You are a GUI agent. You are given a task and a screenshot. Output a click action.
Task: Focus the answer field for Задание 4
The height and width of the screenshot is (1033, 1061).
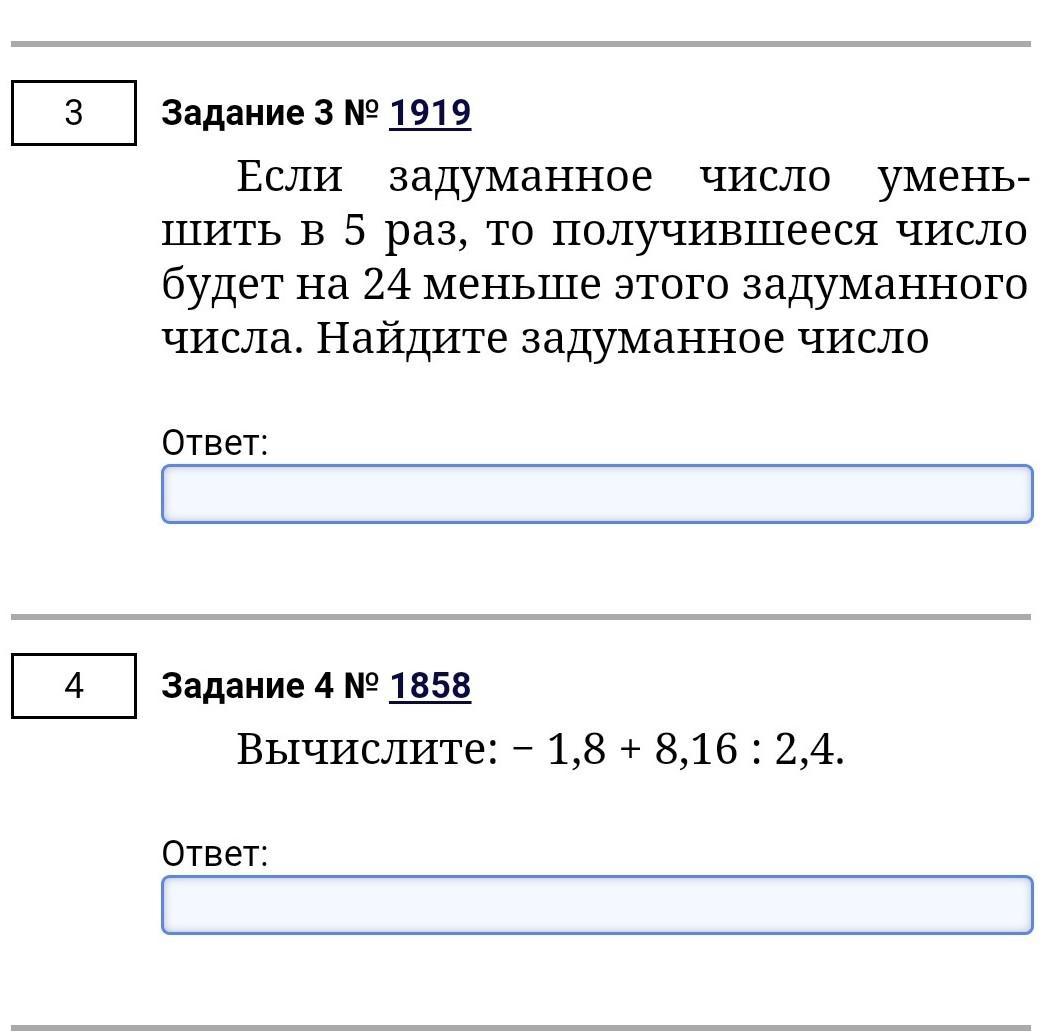597,905
